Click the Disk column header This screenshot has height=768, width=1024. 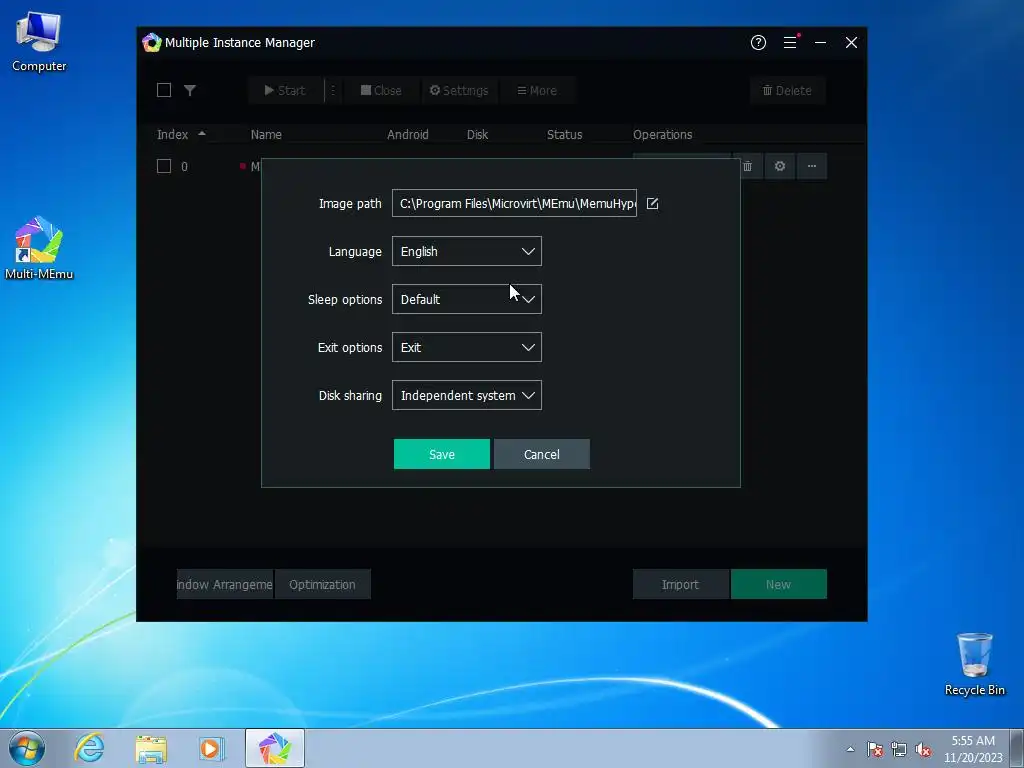tap(477, 135)
